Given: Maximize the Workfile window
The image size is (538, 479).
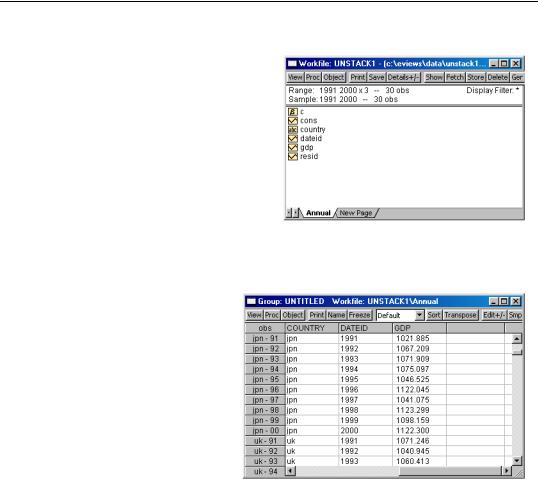Looking at the screenshot, I should coord(504,63).
